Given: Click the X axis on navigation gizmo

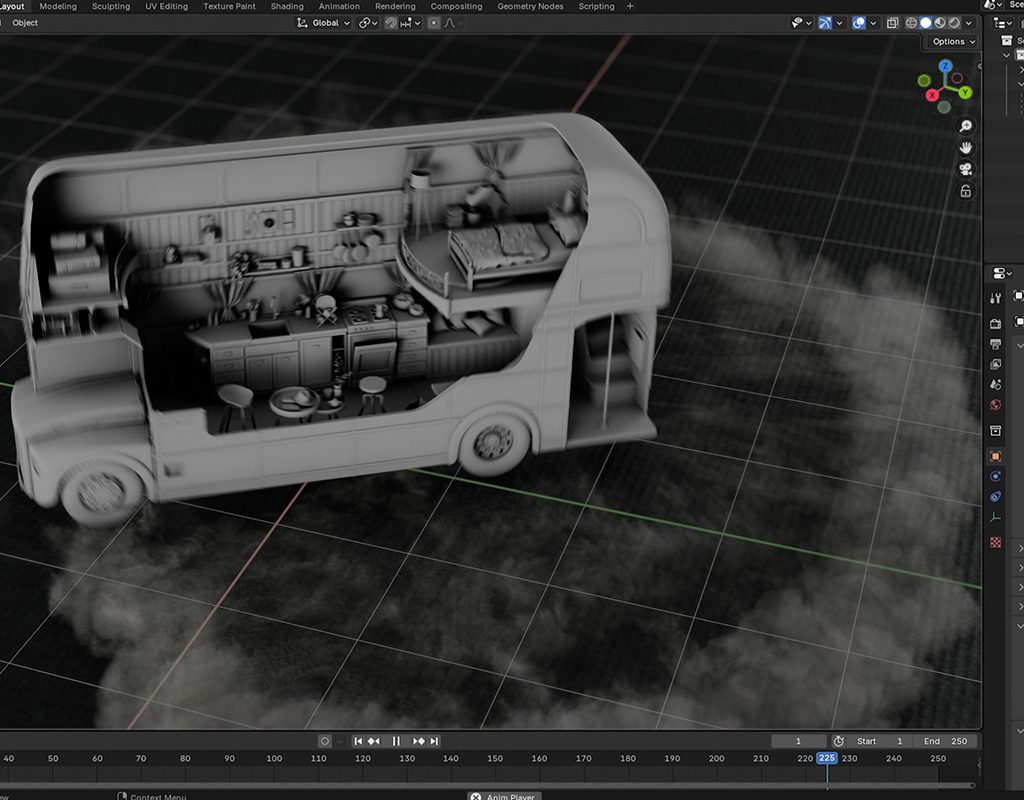Looking at the screenshot, I should point(932,95).
